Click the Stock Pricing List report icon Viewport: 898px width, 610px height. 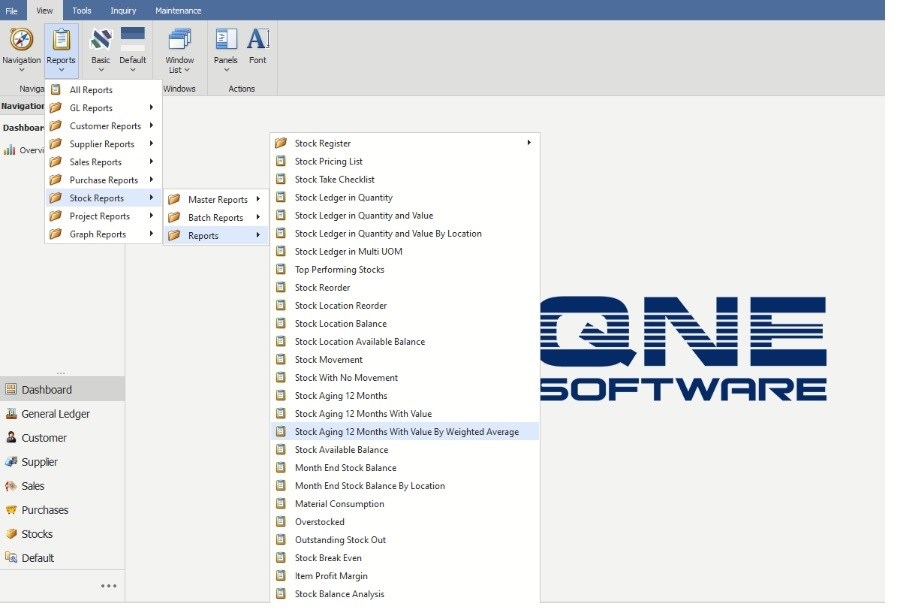pos(281,161)
